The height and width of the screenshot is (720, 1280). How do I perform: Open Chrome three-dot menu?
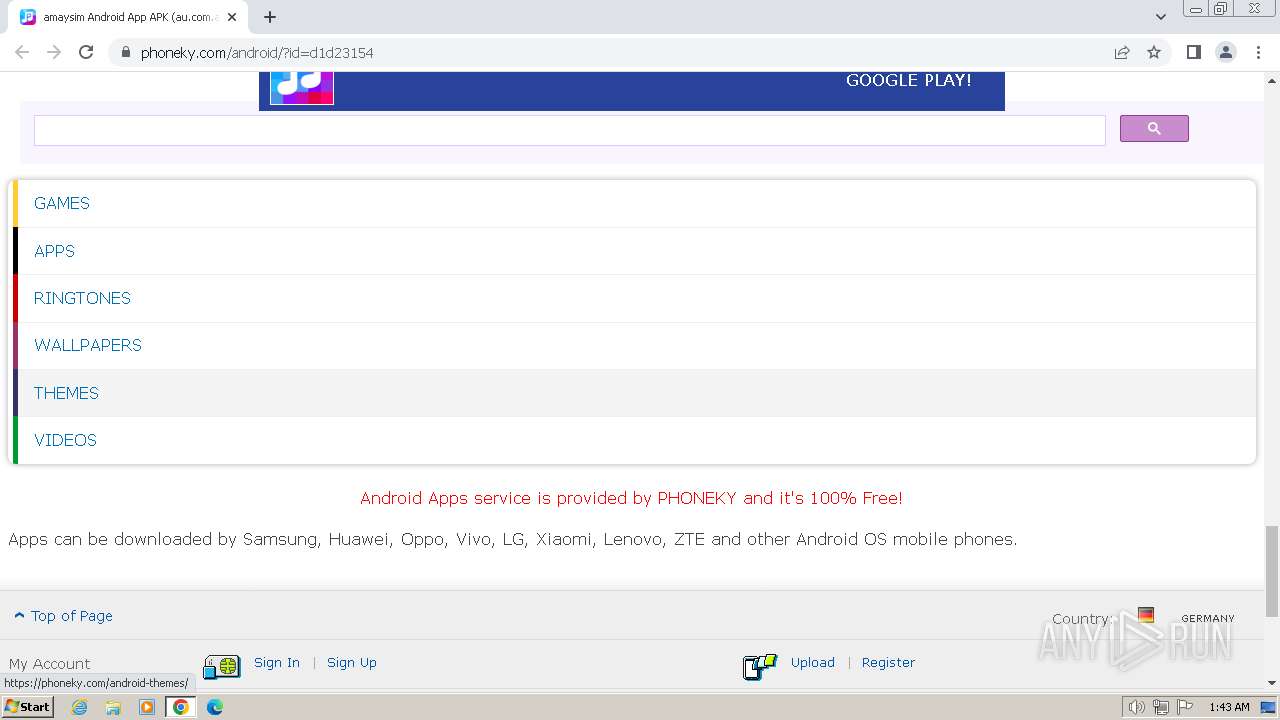(x=1258, y=52)
